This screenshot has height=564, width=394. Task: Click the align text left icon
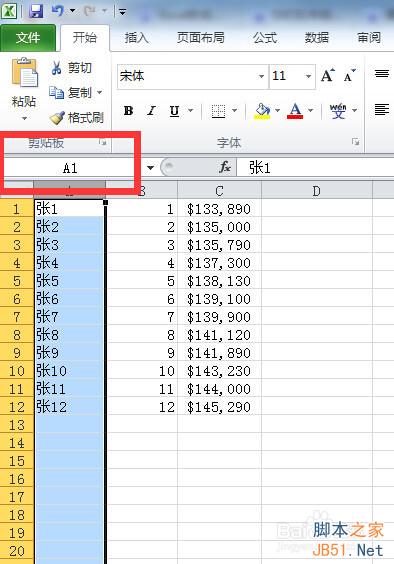pyautogui.click(x=382, y=109)
